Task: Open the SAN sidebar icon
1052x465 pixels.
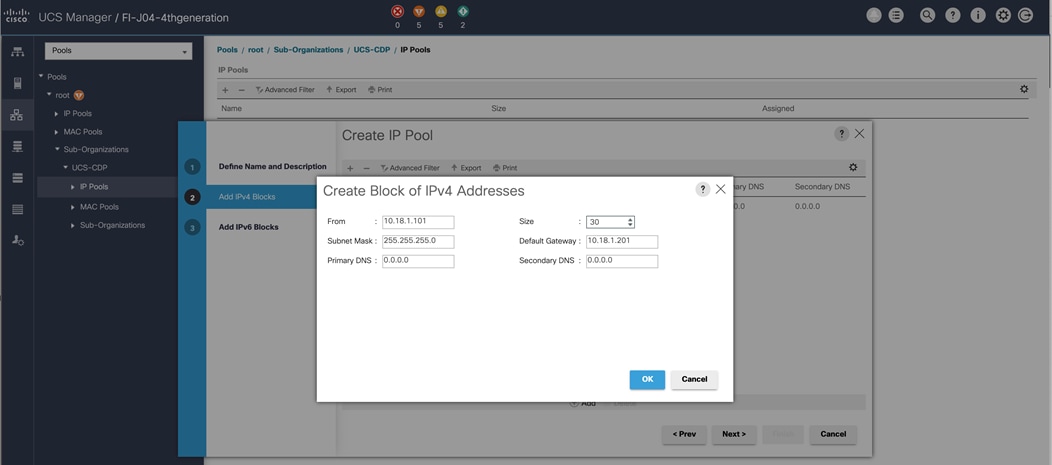Action: pyautogui.click(x=17, y=146)
